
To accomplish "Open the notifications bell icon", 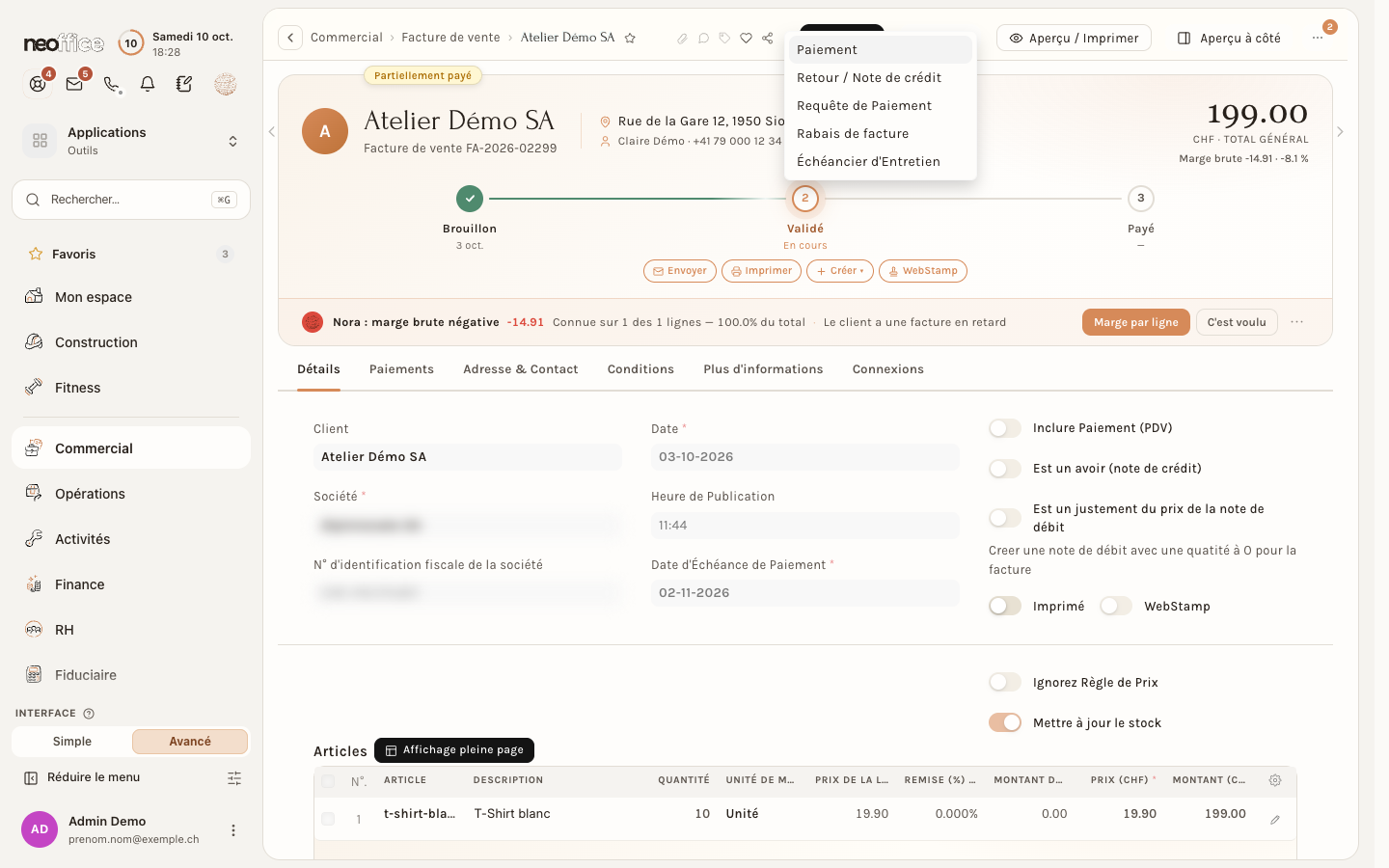I will coord(148,84).
